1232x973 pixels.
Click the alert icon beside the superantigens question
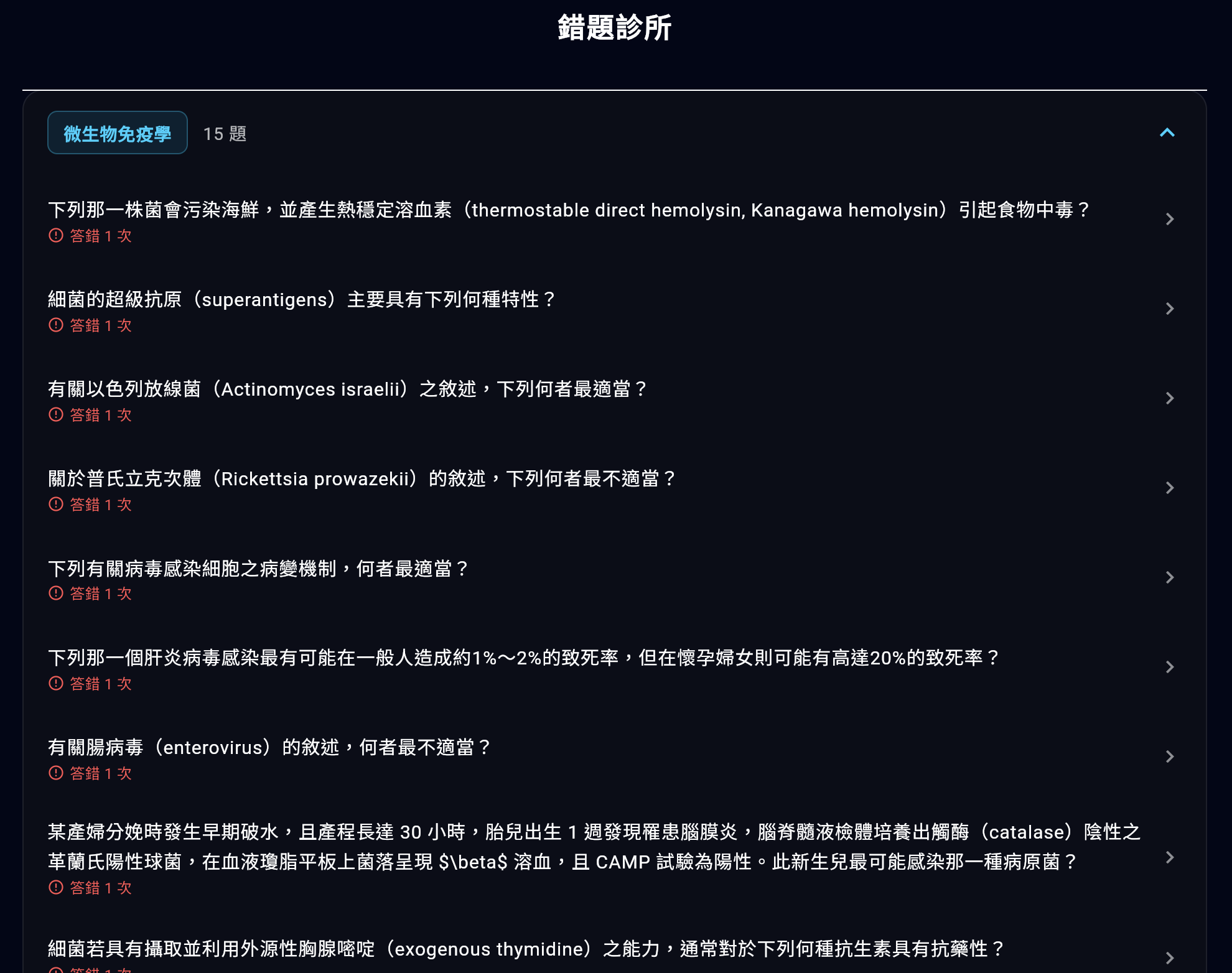56,325
